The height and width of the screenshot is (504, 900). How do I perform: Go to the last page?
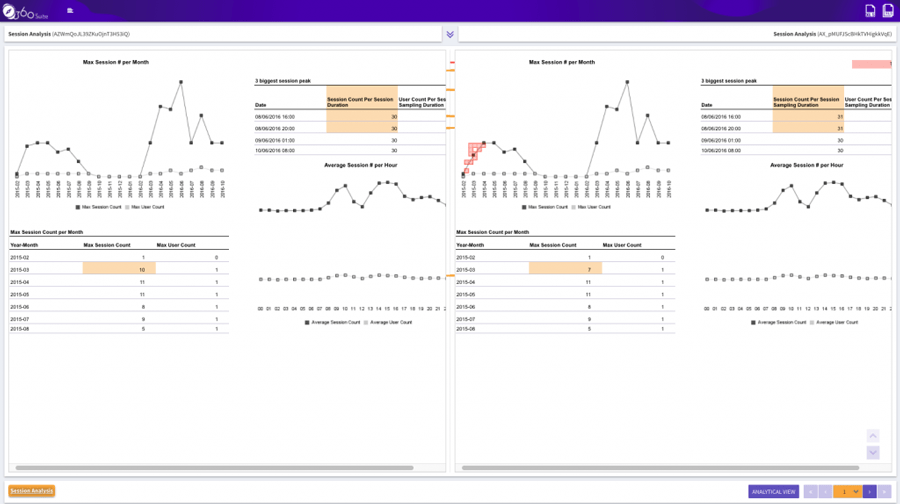(885, 491)
